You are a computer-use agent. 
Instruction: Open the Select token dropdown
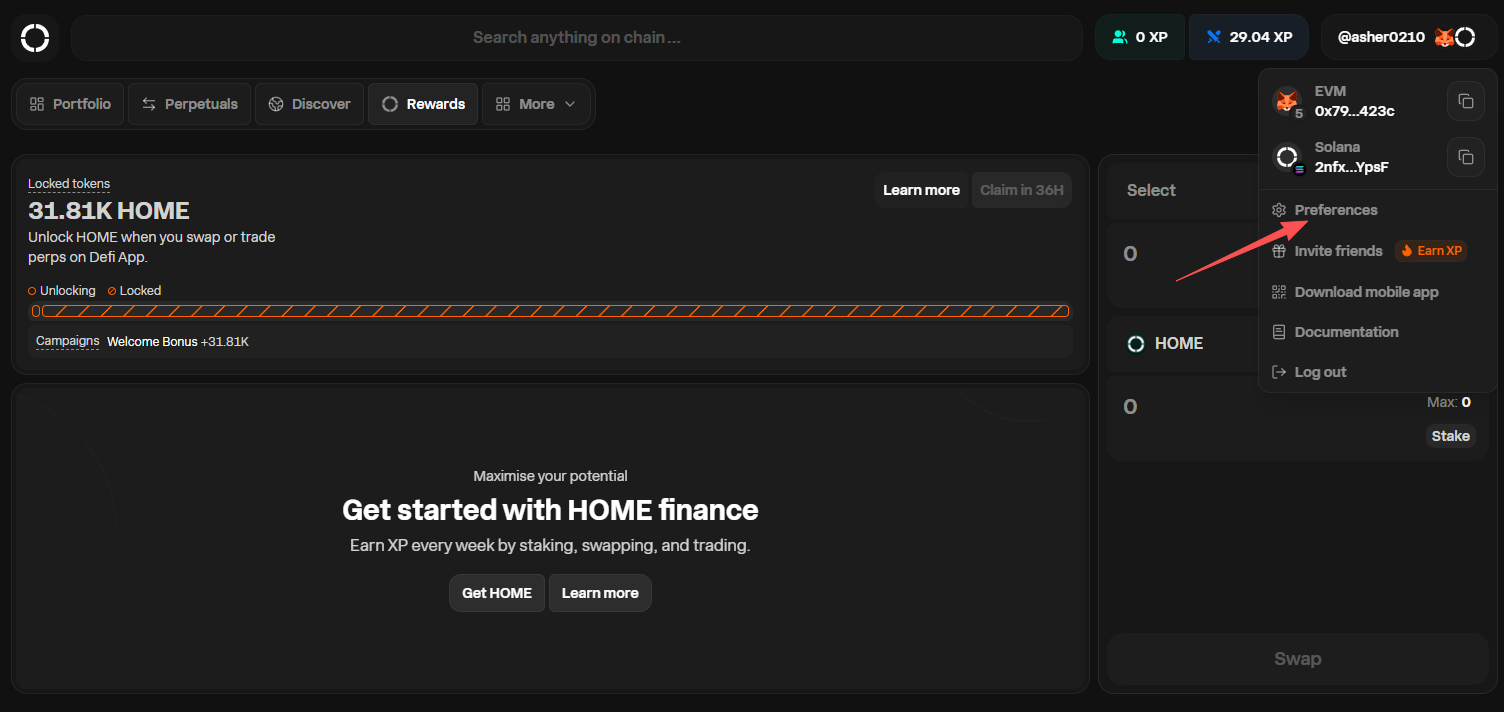1151,191
